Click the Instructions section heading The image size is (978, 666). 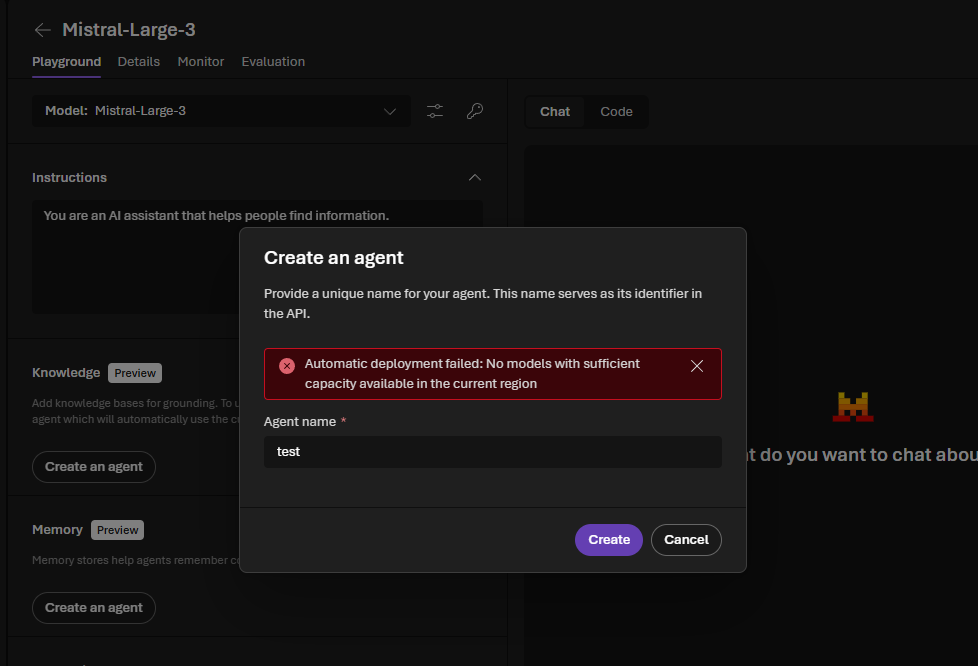point(69,178)
